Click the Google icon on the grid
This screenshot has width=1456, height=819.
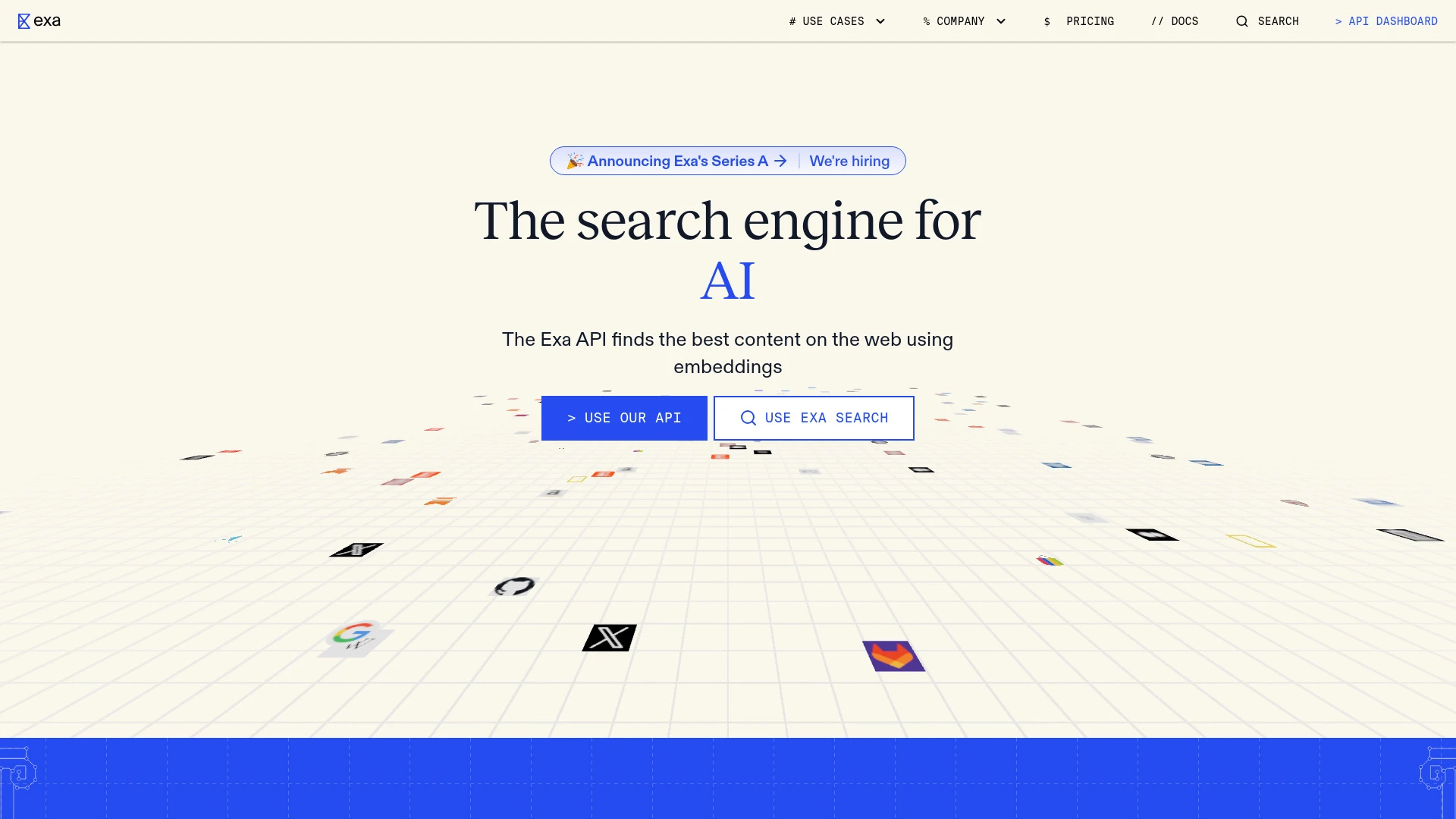pos(357,636)
